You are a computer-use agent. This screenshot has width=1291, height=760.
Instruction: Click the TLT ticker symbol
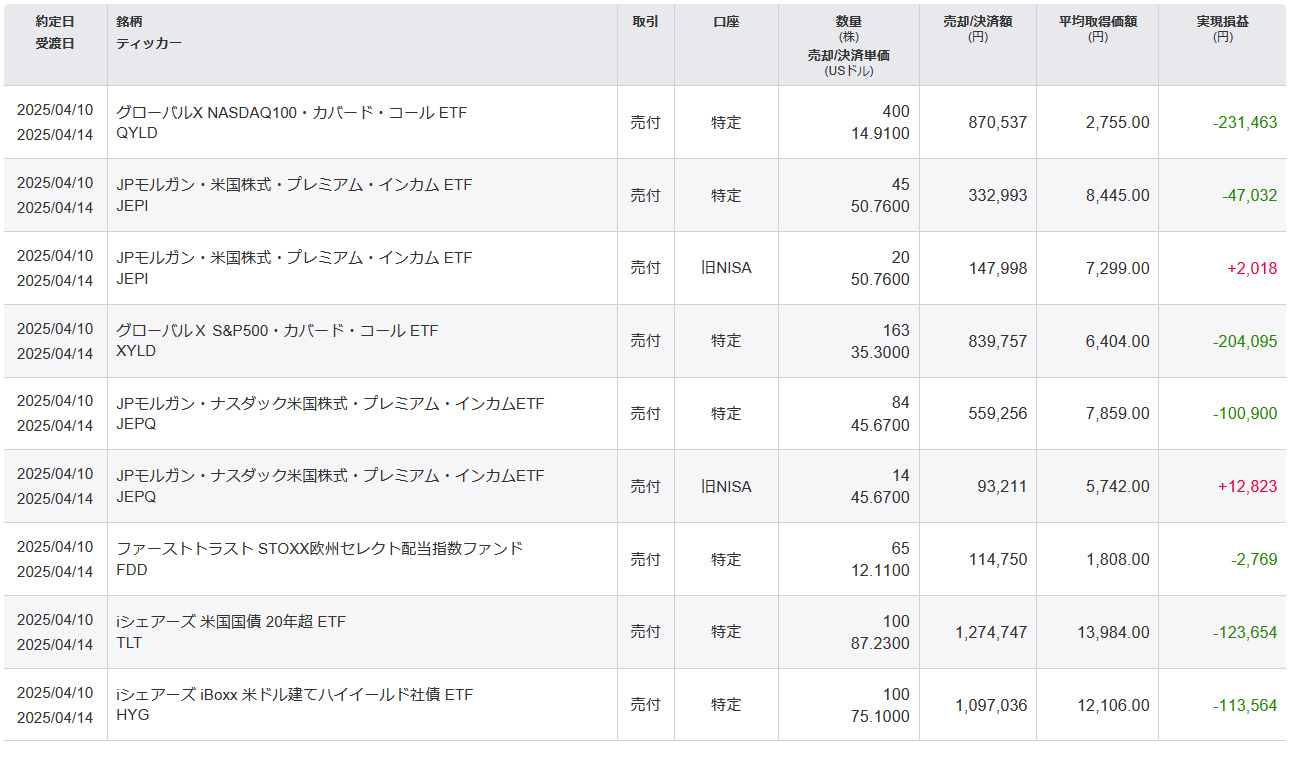pos(129,643)
